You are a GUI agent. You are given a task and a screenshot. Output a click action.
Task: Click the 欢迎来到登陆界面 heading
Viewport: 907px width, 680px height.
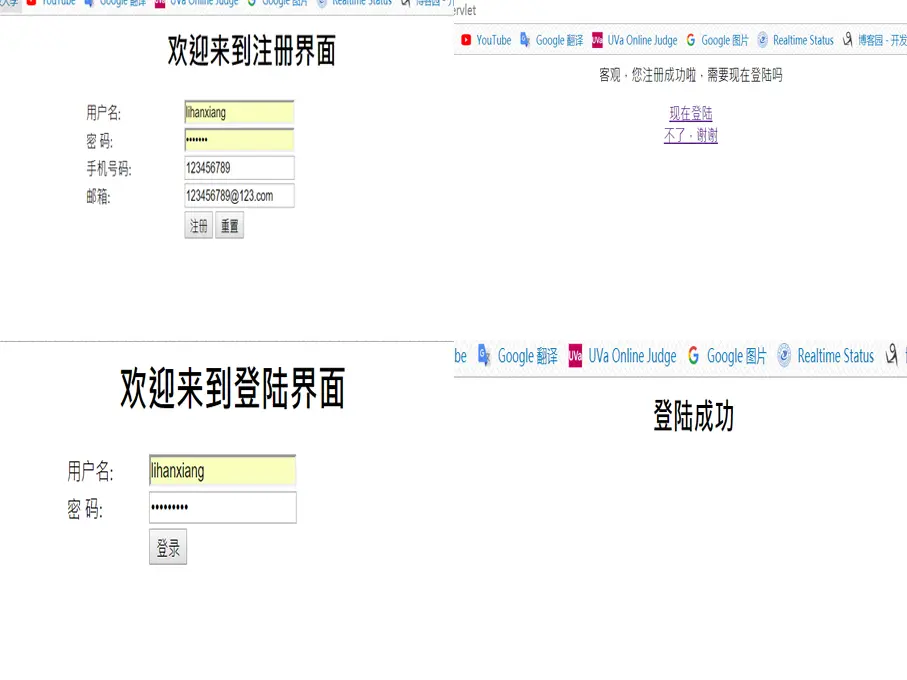click(x=233, y=389)
